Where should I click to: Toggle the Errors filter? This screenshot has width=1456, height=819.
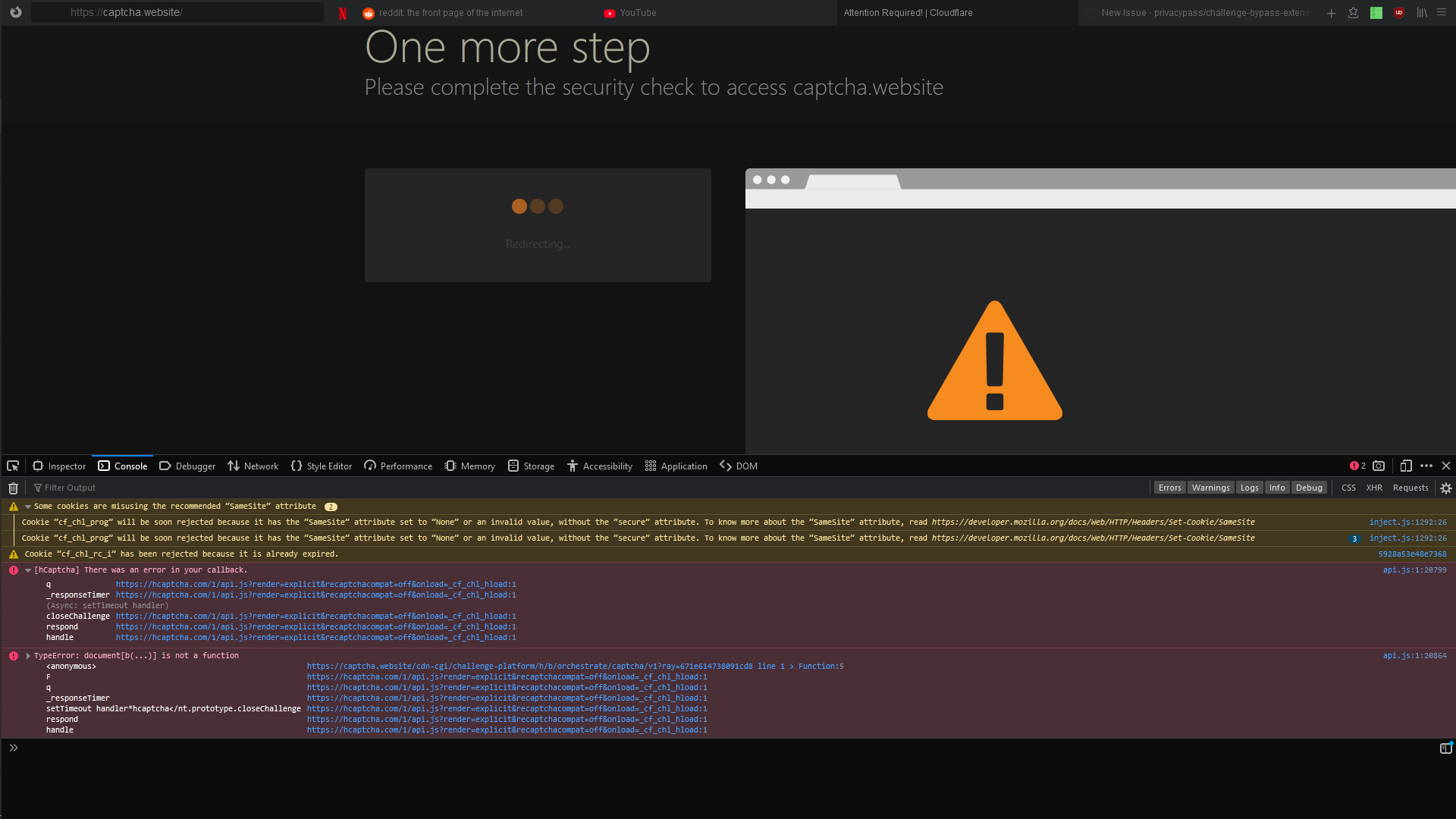[1170, 488]
